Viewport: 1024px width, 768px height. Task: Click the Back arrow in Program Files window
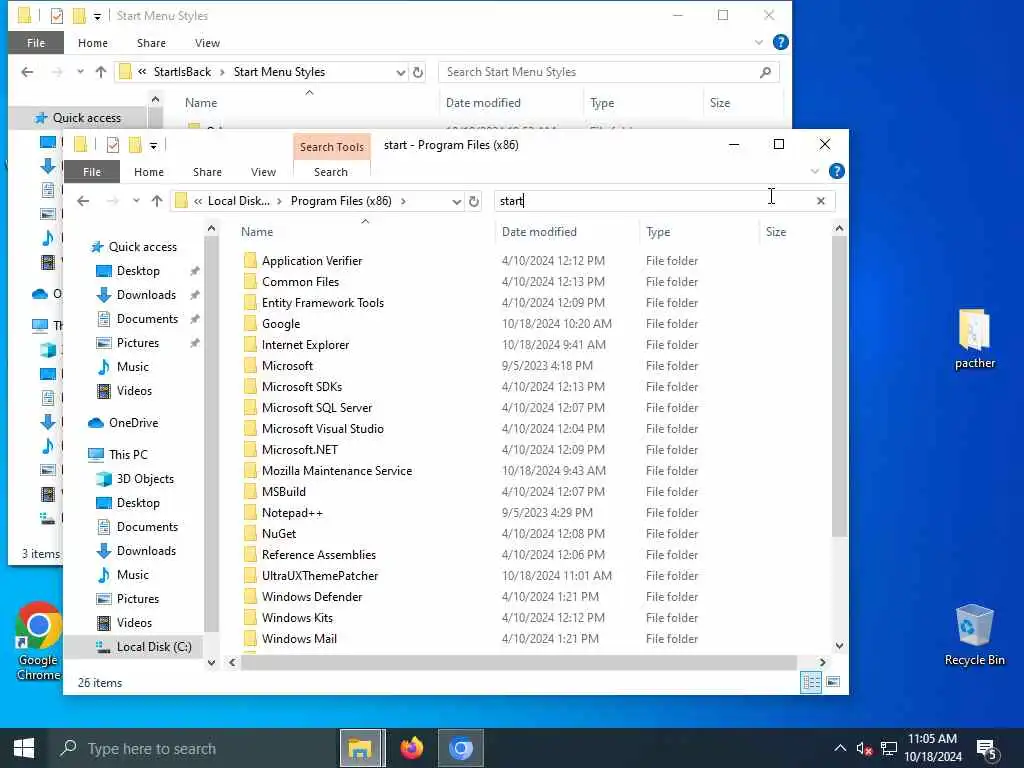pyautogui.click(x=83, y=201)
